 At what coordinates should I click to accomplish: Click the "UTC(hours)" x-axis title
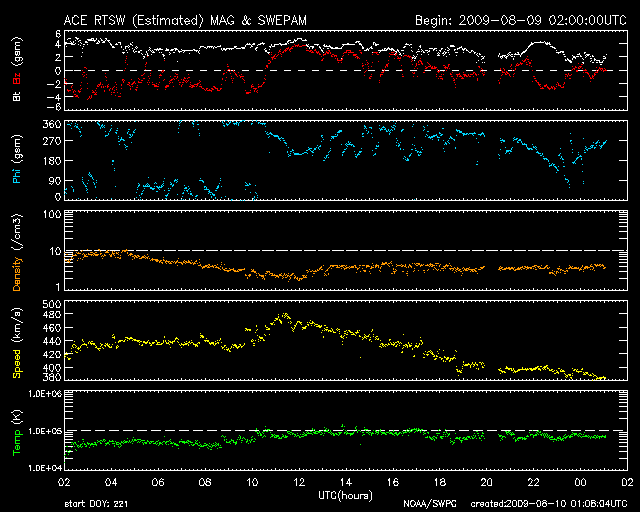click(346, 496)
